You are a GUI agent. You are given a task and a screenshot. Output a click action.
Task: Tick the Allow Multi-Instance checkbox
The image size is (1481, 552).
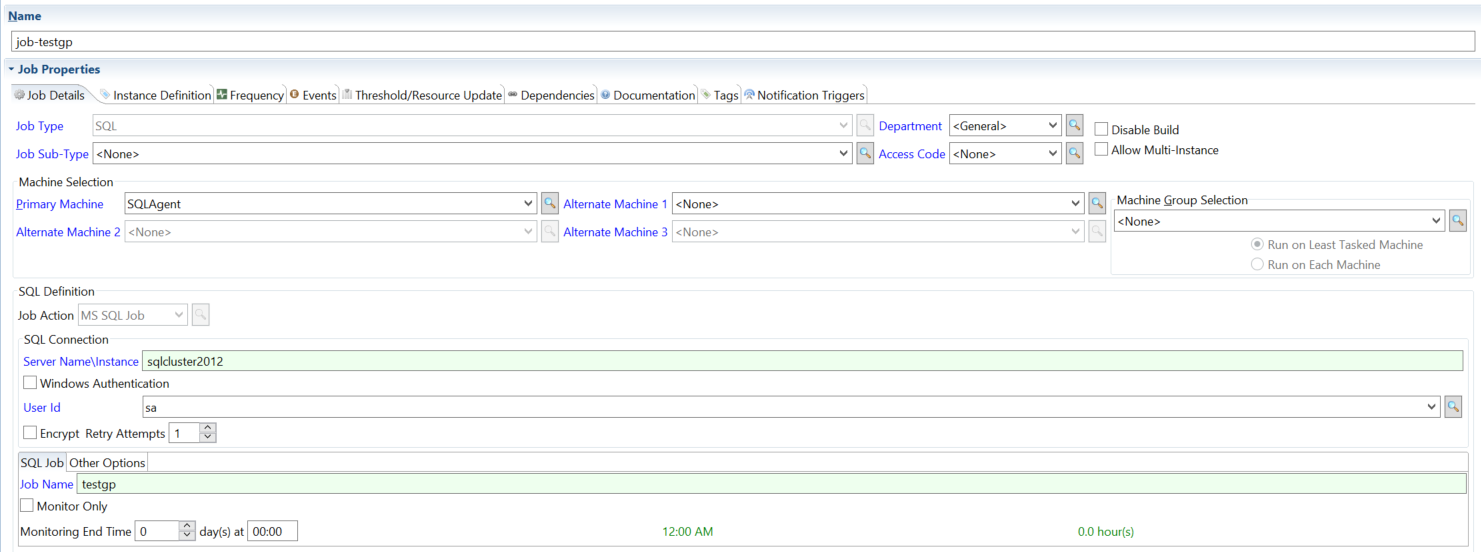[1101, 150]
